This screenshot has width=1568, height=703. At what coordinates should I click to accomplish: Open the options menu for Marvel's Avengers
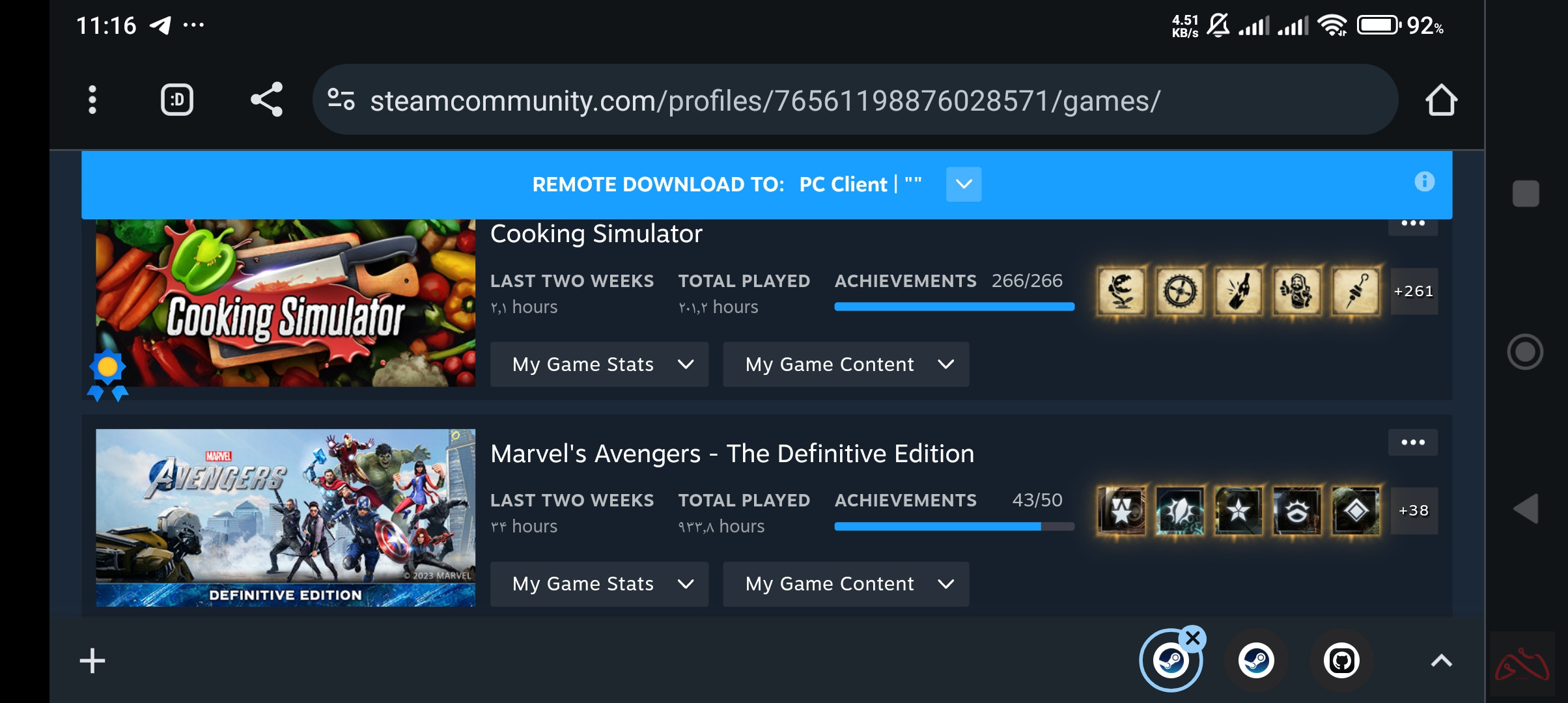[x=1413, y=442]
